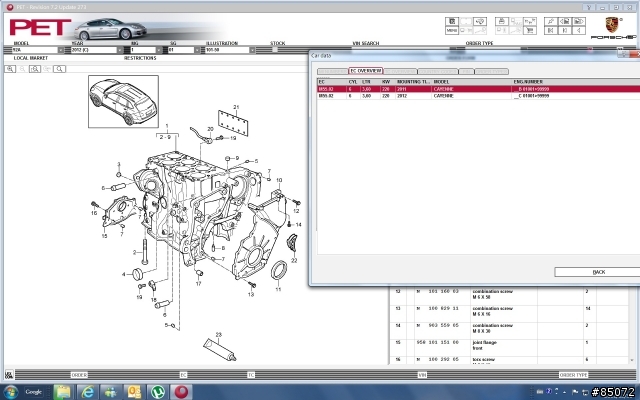This screenshot has width=640, height=400.
Task: Click the MODEL column header in Car data
Action: (472, 82)
